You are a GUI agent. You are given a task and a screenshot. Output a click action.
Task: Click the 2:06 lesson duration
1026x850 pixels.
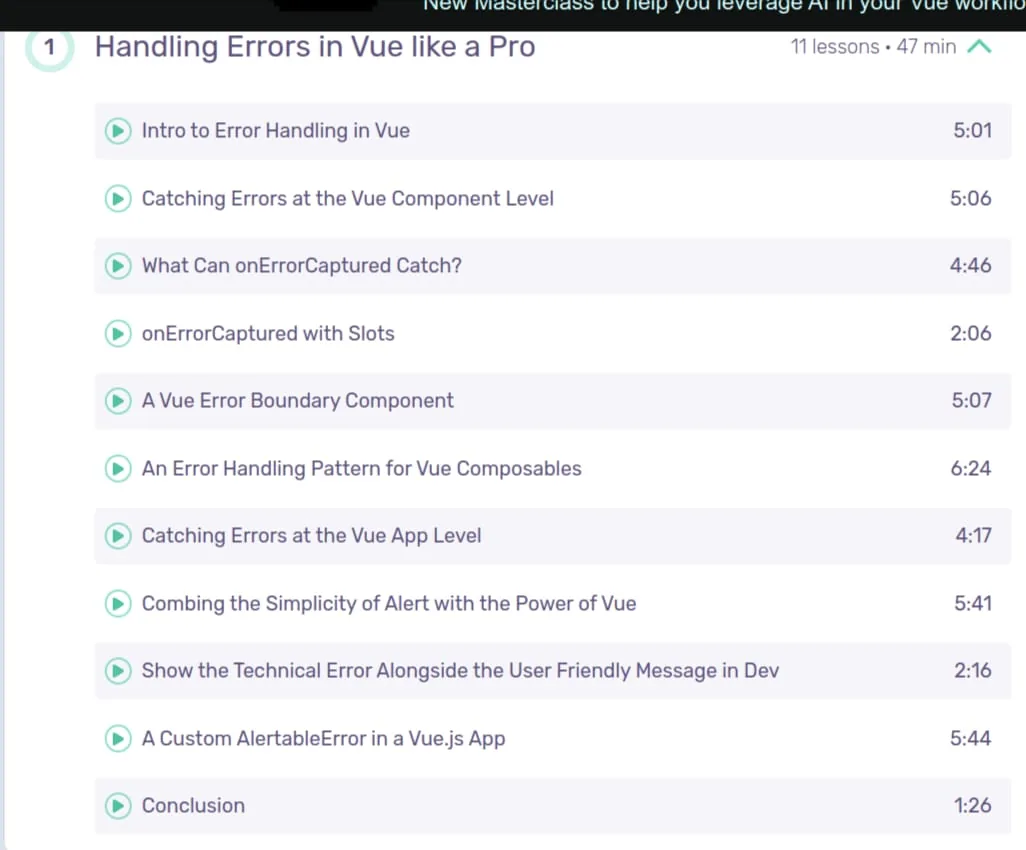pyautogui.click(x=970, y=334)
